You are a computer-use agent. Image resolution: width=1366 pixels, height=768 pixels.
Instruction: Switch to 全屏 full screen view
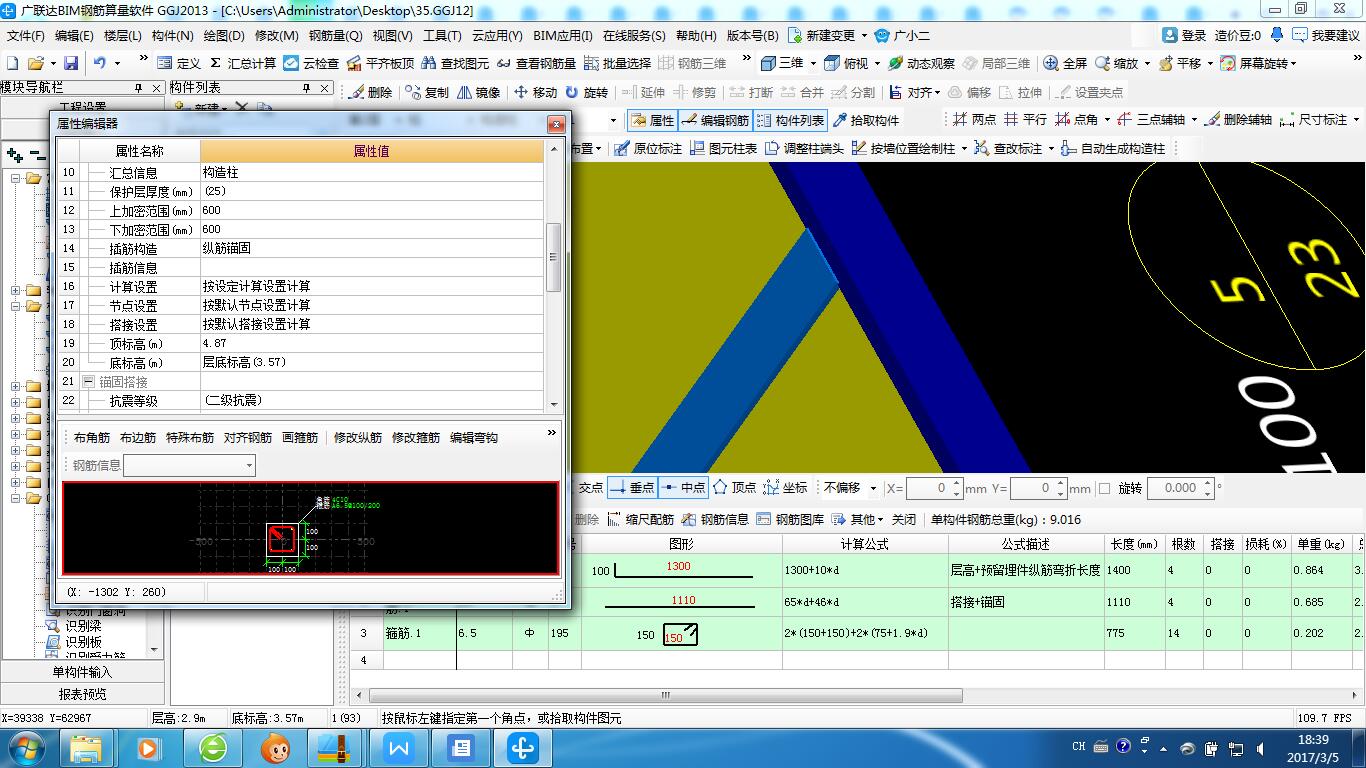click(x=1065, y=63)
